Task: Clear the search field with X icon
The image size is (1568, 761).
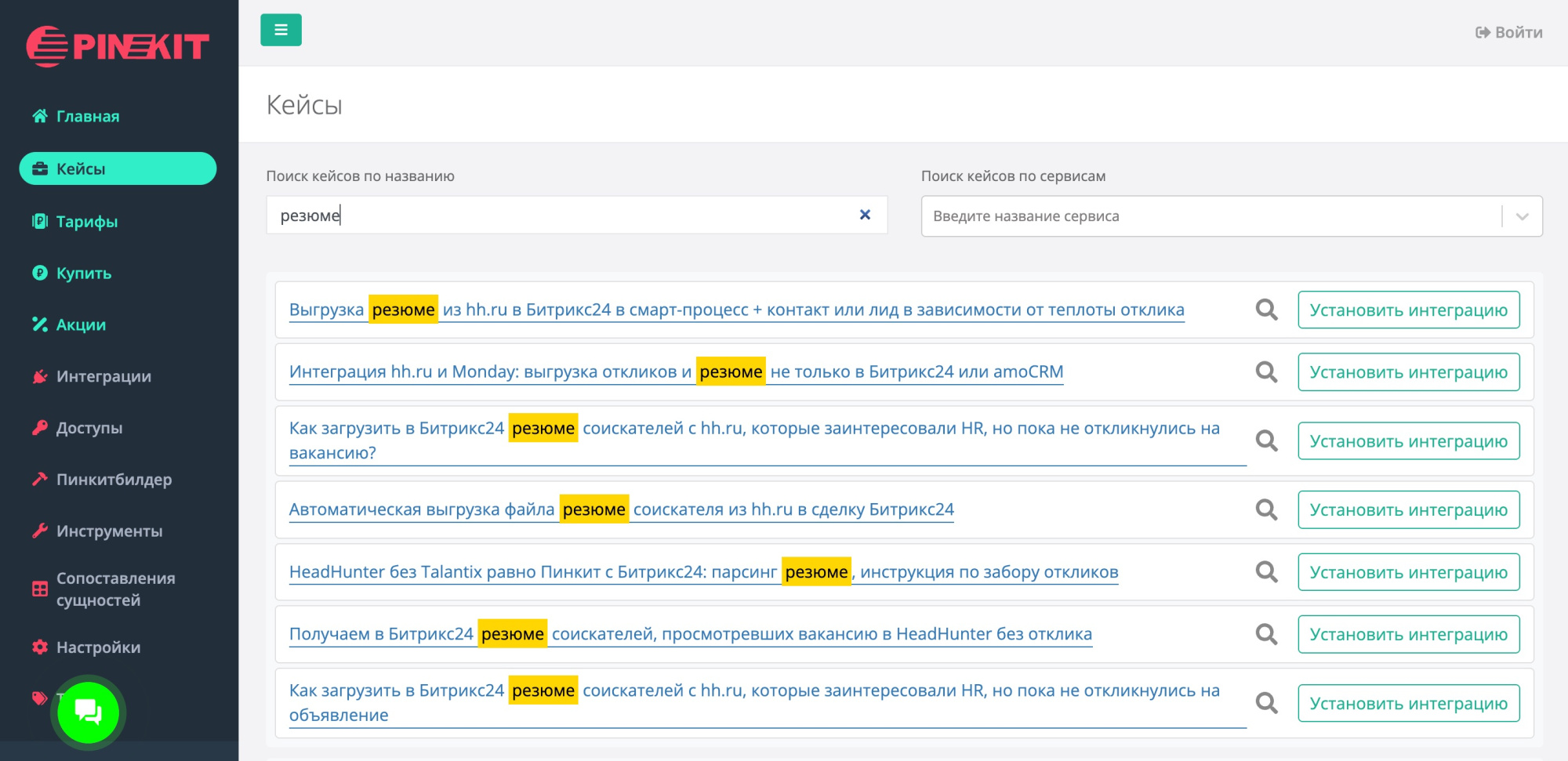Action: click(865, 215)
